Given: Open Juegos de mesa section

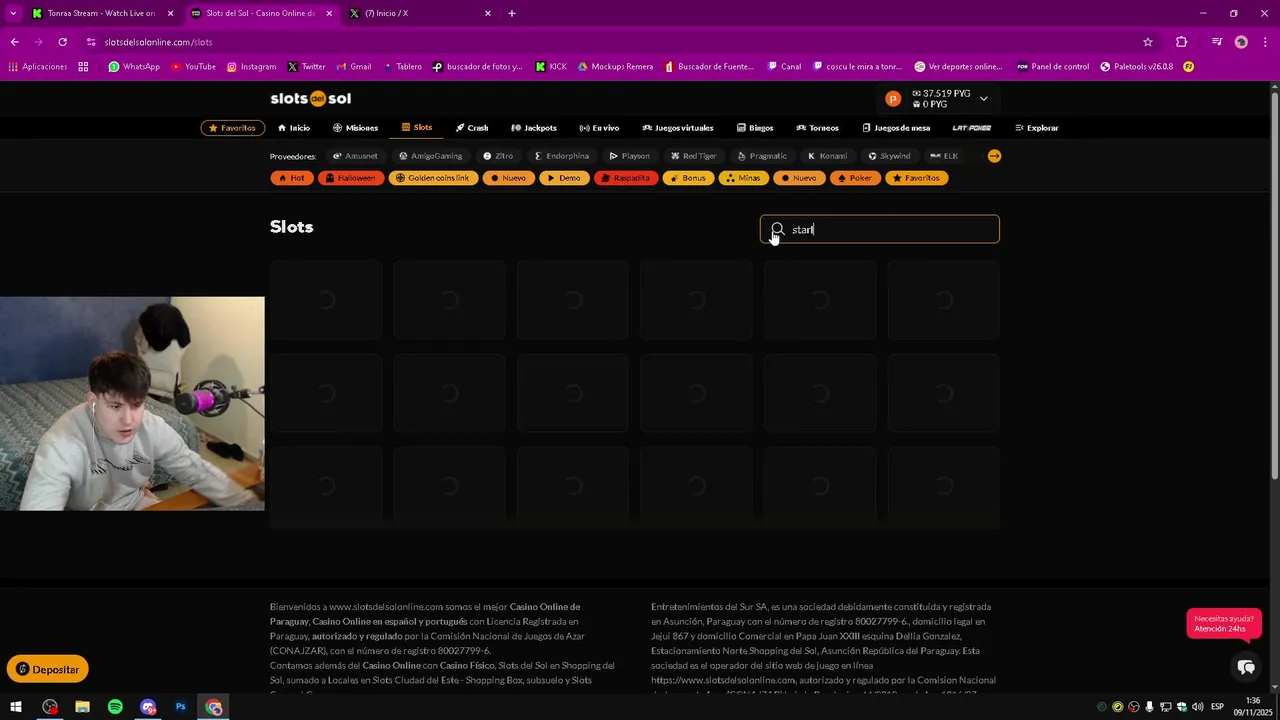Looking at the screenshot, I should 896,128.
